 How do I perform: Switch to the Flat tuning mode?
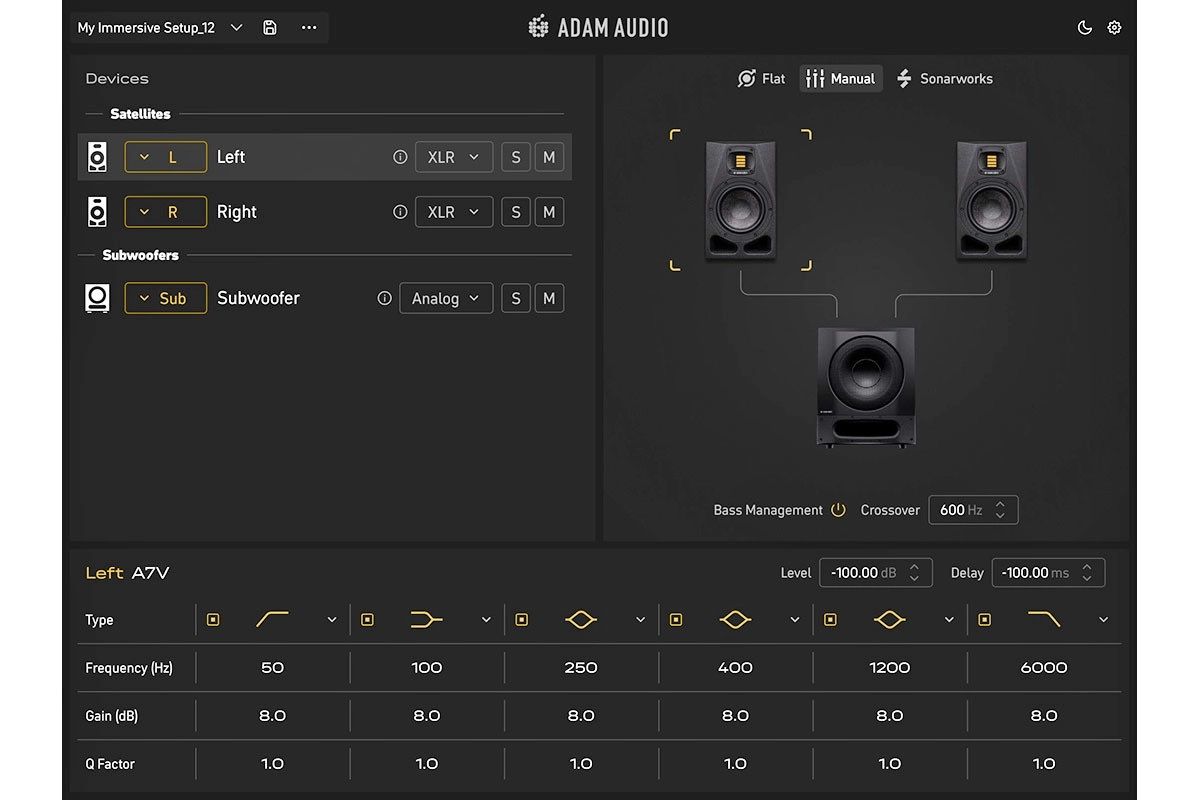[761, 79]
